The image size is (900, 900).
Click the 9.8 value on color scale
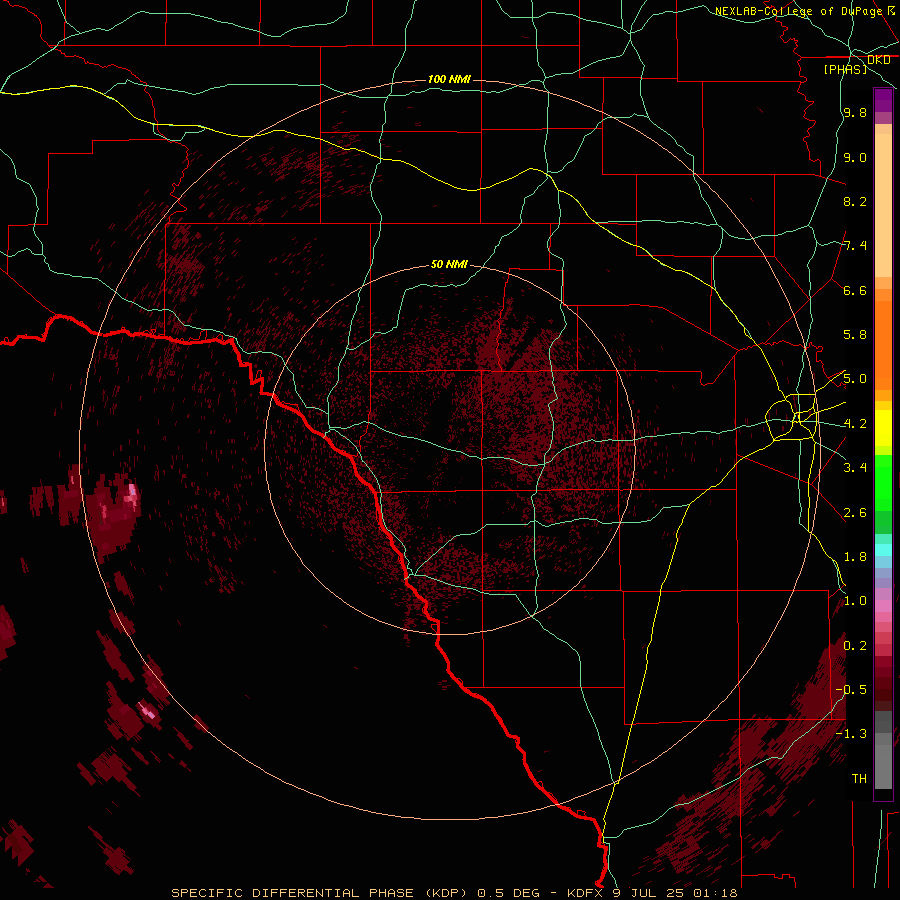[855, 113]
